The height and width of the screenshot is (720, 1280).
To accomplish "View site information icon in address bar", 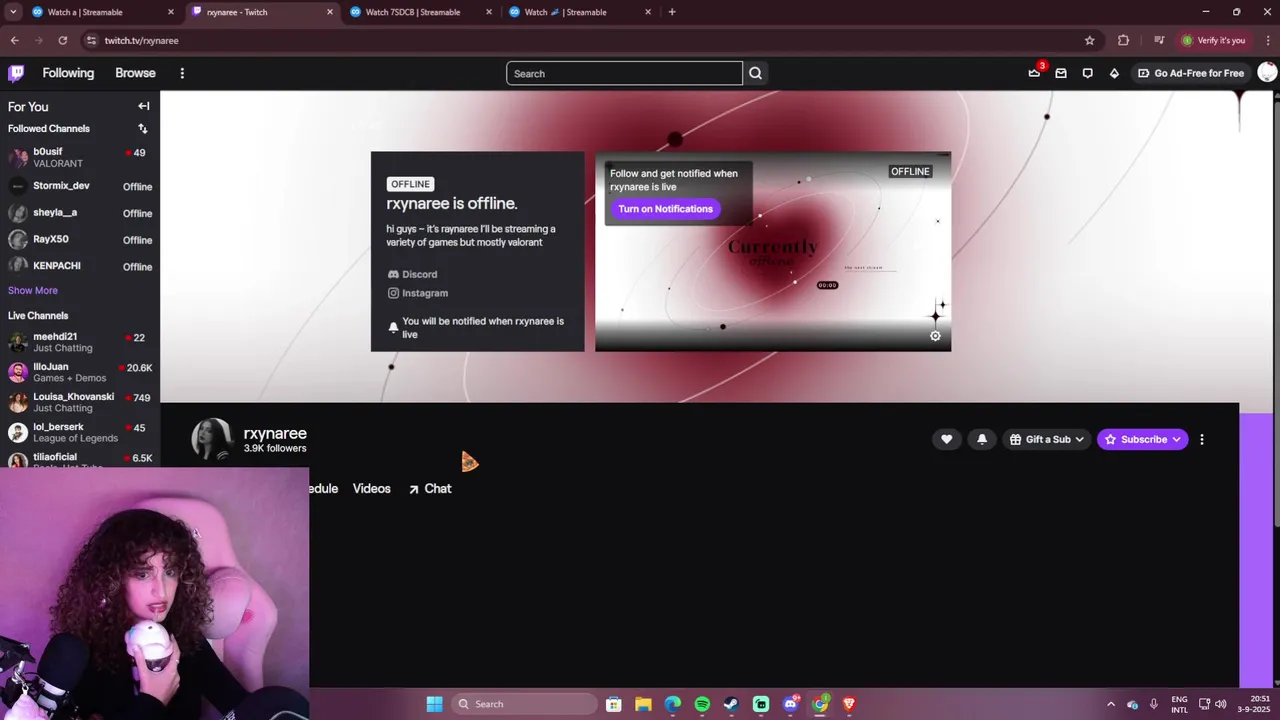I will [x=91, y=40].
